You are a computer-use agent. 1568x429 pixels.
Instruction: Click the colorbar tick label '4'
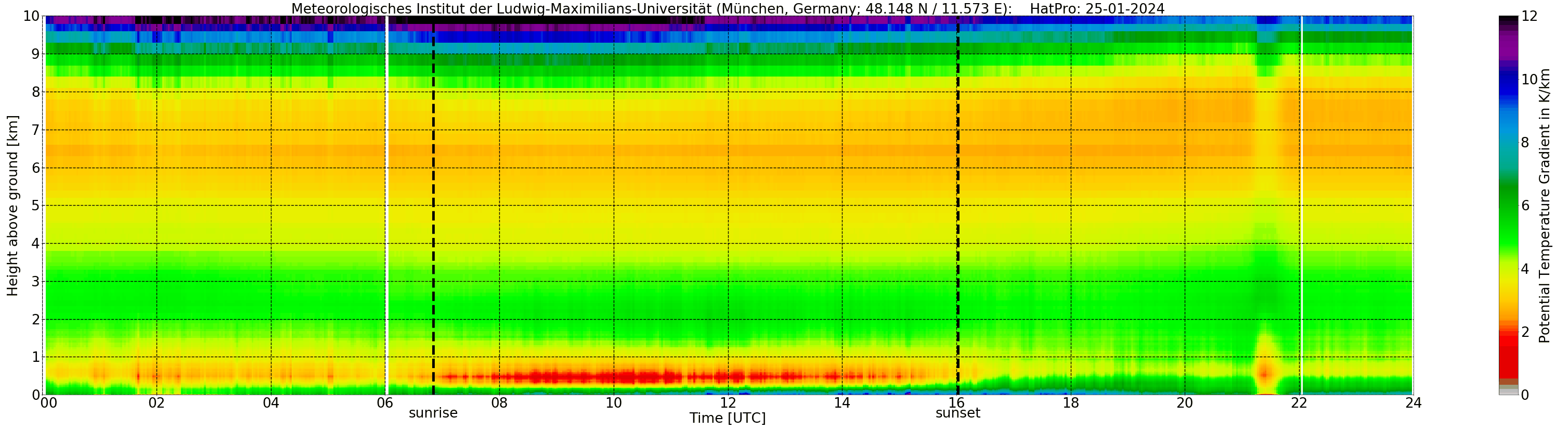point(1525,269)
